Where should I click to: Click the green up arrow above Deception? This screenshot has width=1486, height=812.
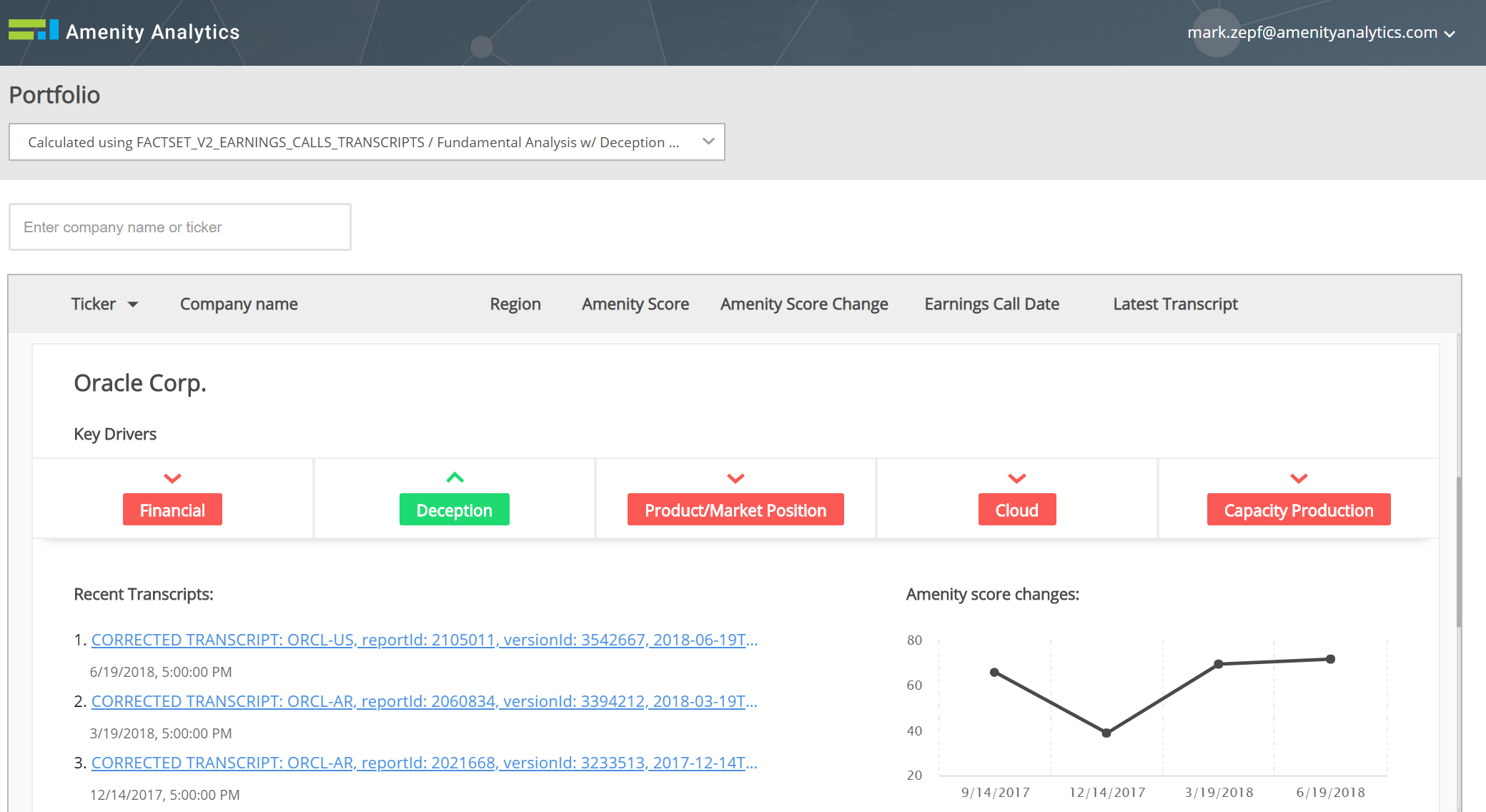coord(455,477)
